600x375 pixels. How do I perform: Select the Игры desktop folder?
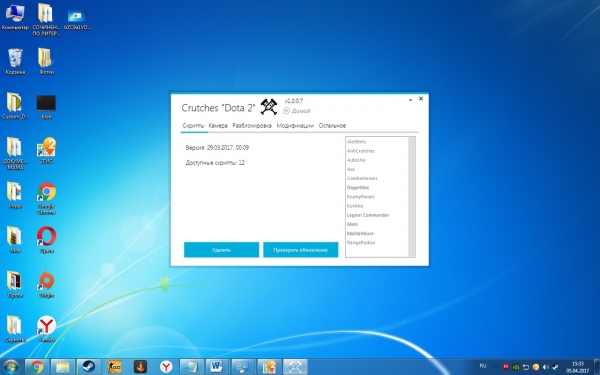point(15,195)
